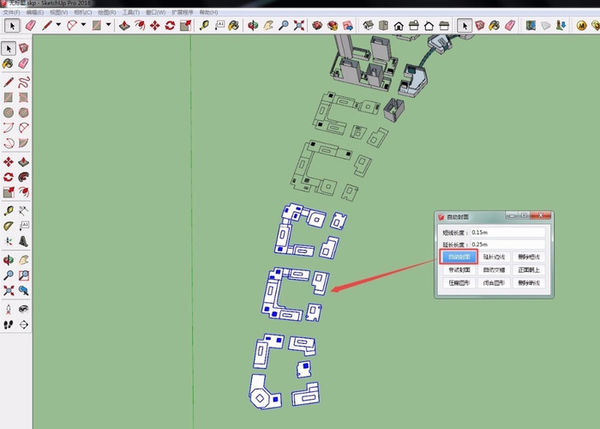
Task: Choose the Tape Measure tool
Action: (x=203, y=23)
